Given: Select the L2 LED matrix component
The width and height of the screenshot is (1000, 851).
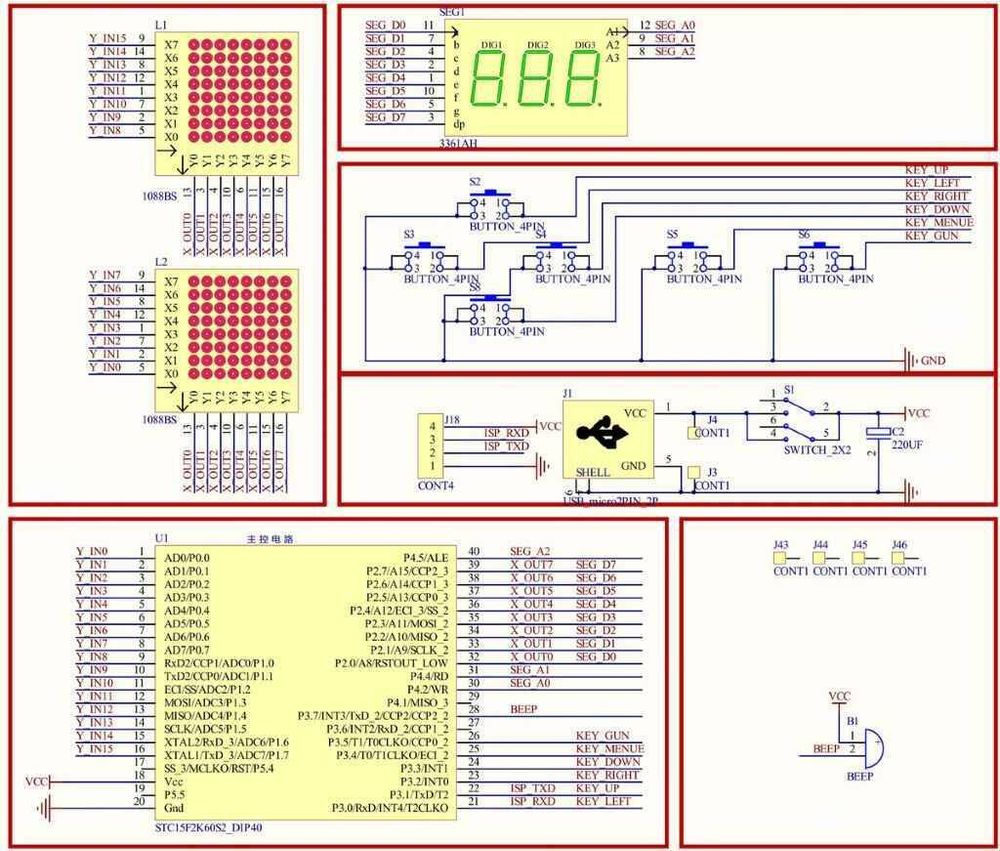Looking at the screenshot, I should (x=227, y=340).
